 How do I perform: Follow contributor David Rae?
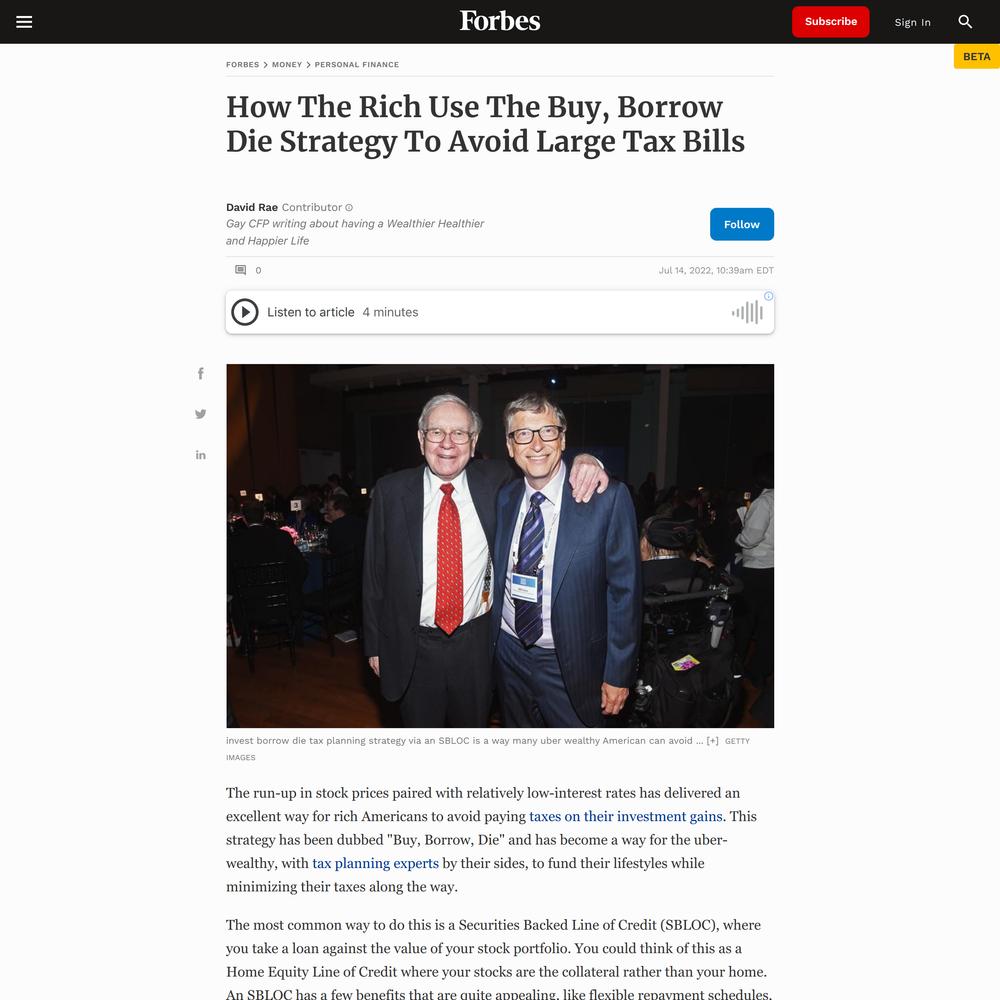coord(742,224)
